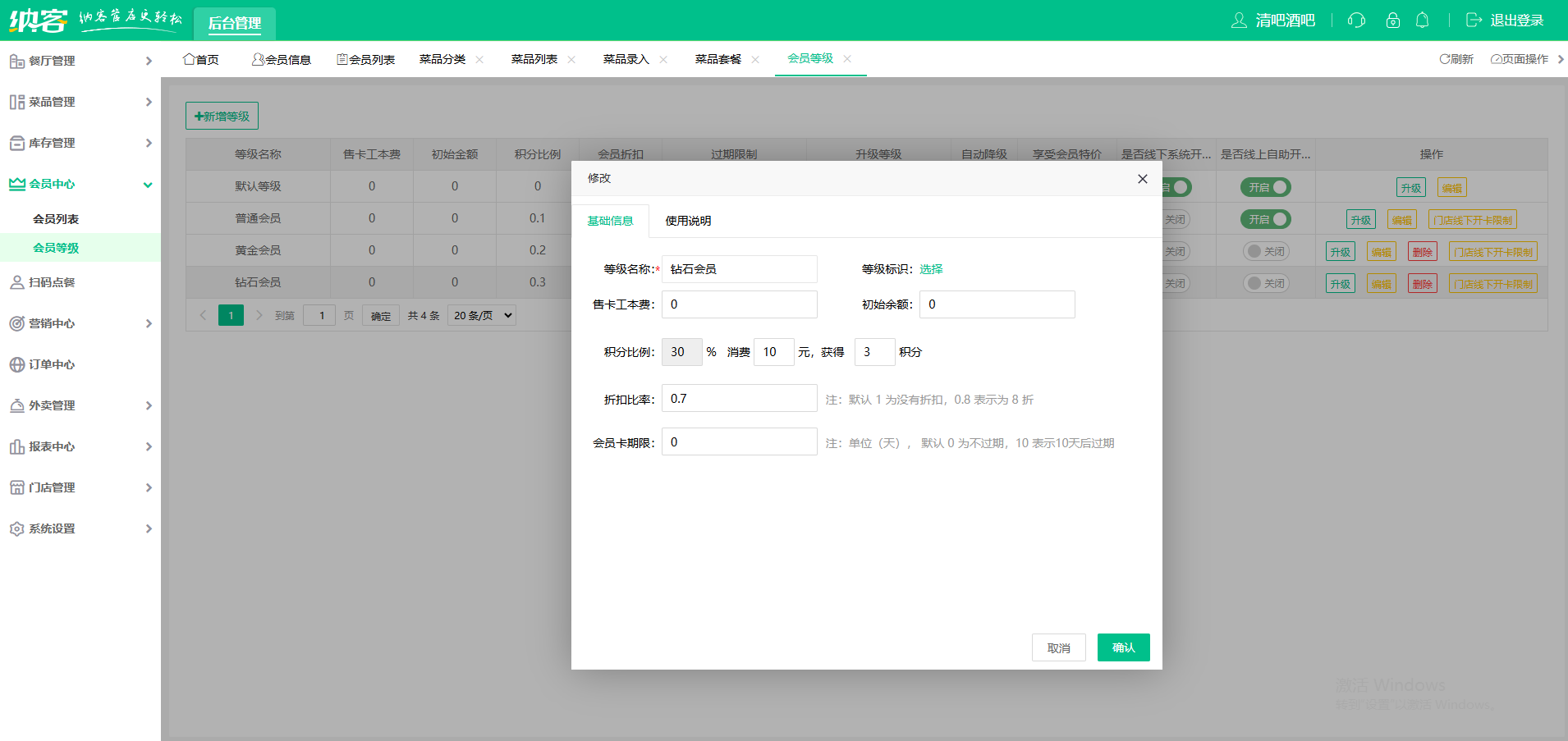Click the 菜品管理 sidebar icon
Screen dimensions: 1568x741
[16, 102]
